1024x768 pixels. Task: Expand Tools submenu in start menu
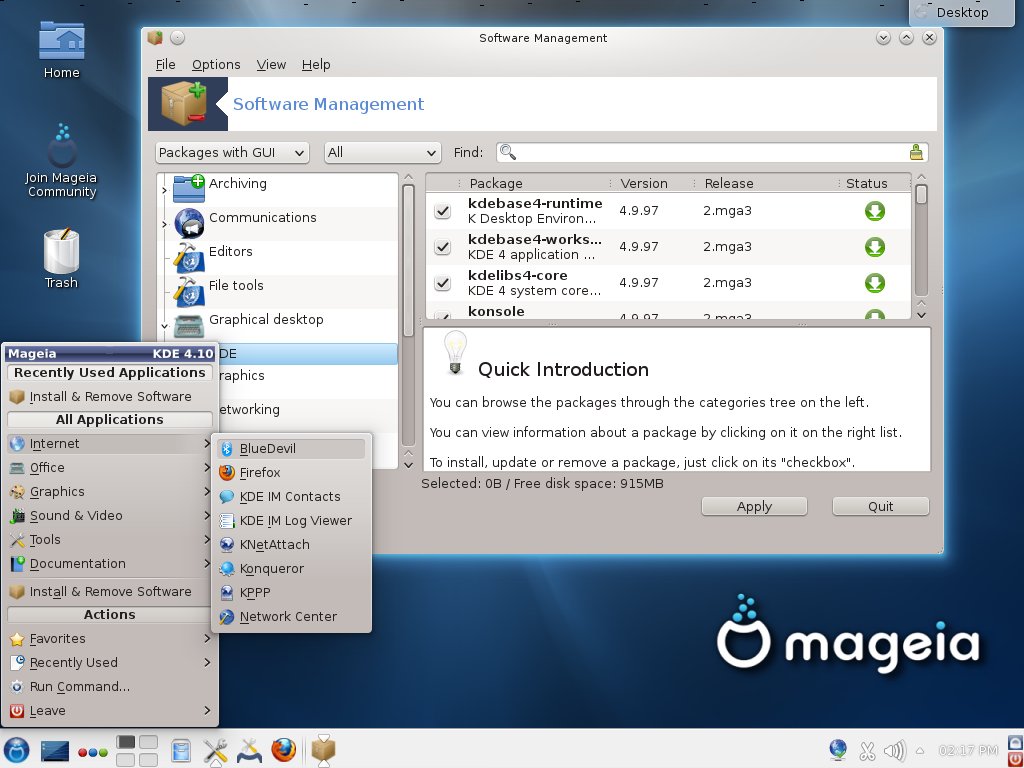tap(110, 540)
